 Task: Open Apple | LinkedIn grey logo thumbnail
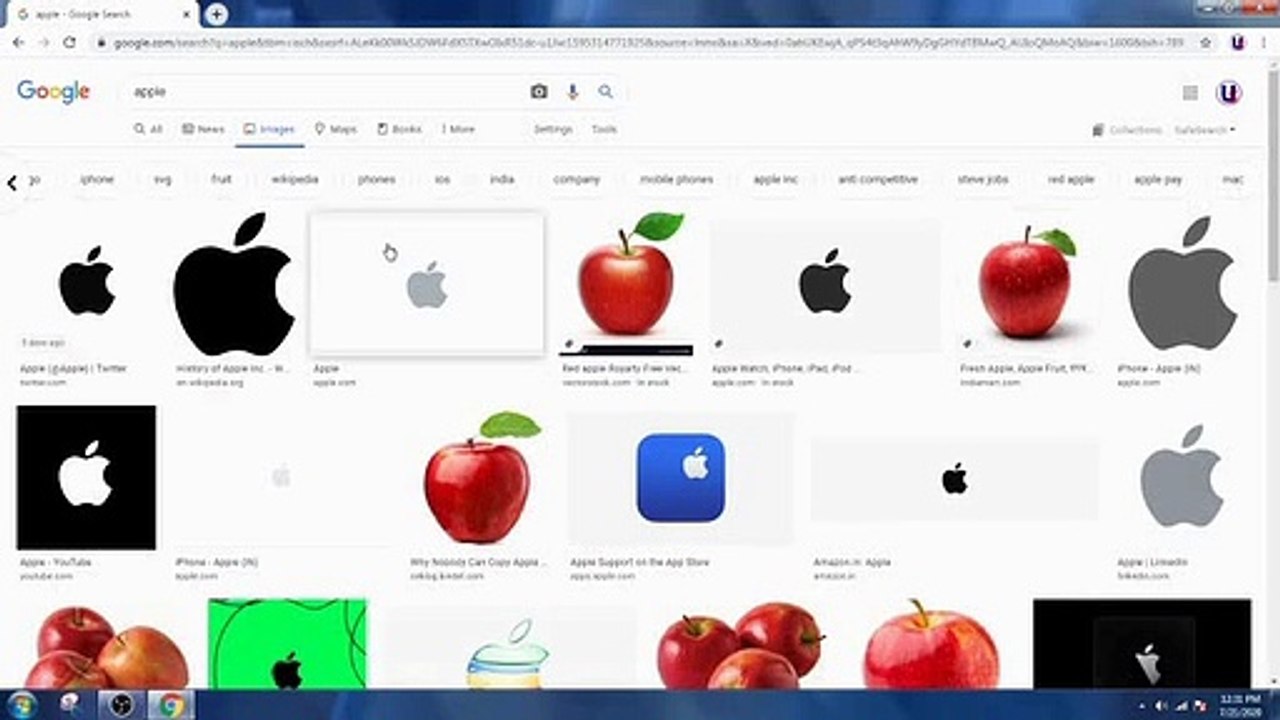coord(1182,479)
